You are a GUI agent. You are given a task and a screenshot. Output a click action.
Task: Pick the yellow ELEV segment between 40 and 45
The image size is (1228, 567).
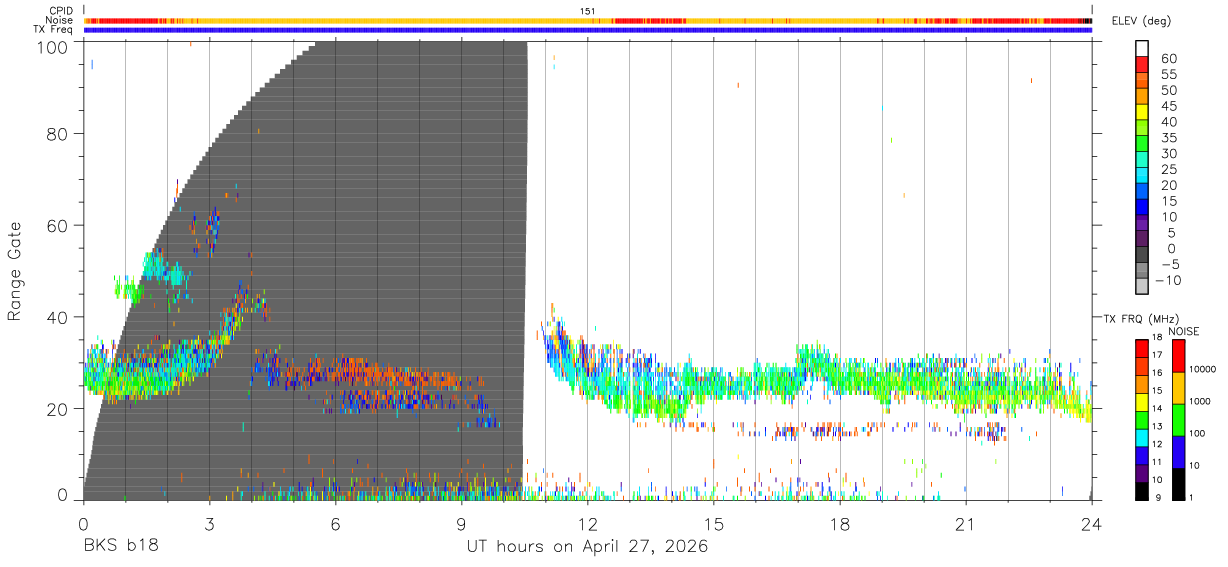(1142, 112)
